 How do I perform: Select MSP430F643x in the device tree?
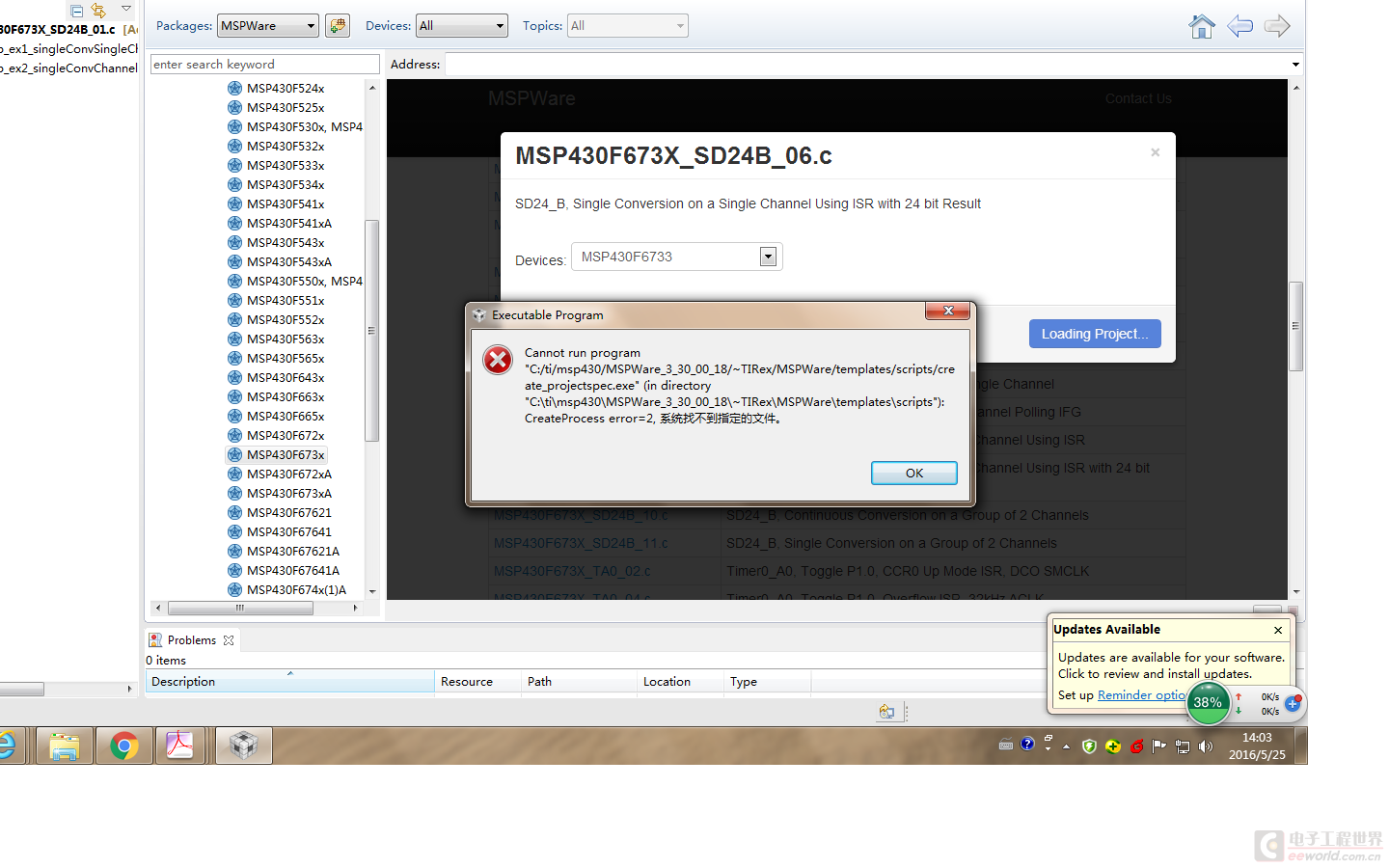[x=286, y=377]
